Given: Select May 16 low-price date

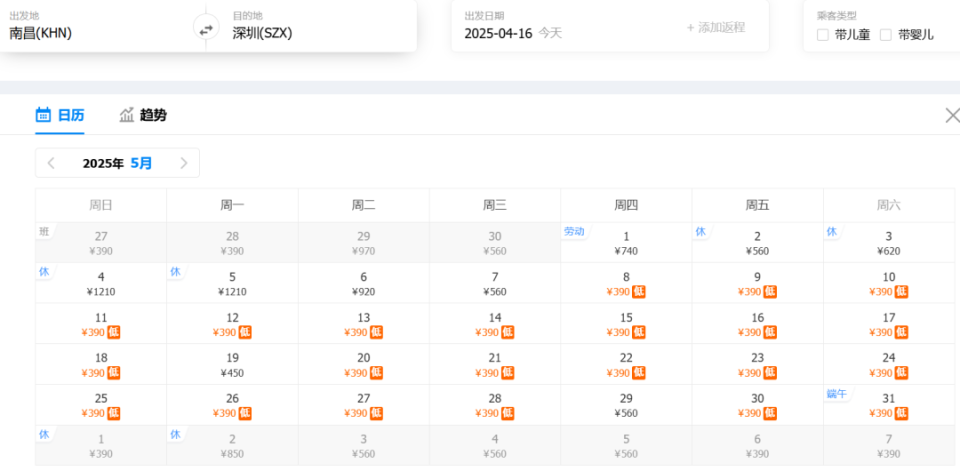Looking at the screenshot, I should click(x=757, y=323).
